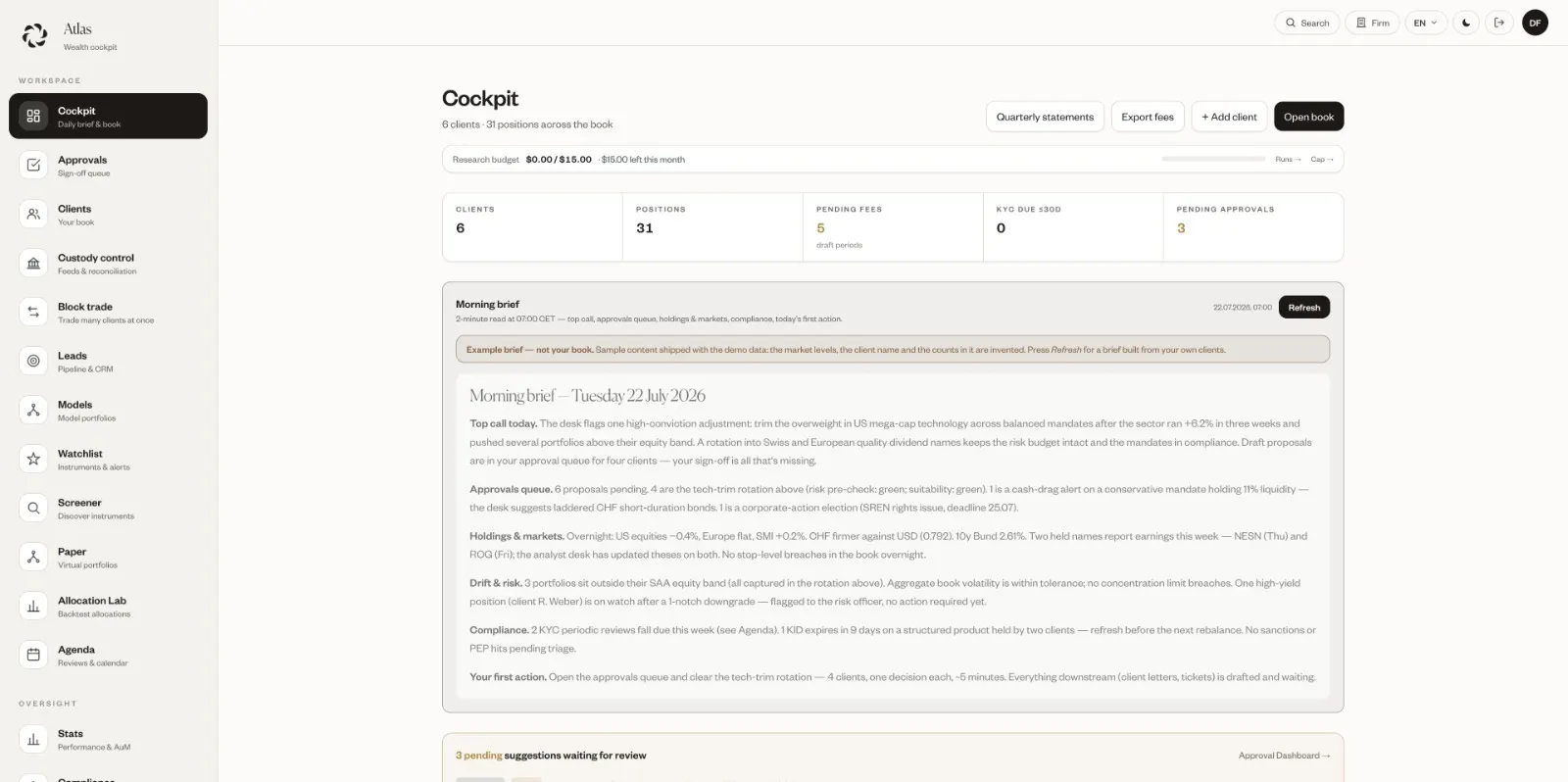Click the logout arrow icon in the top bar

point(1499,23)
